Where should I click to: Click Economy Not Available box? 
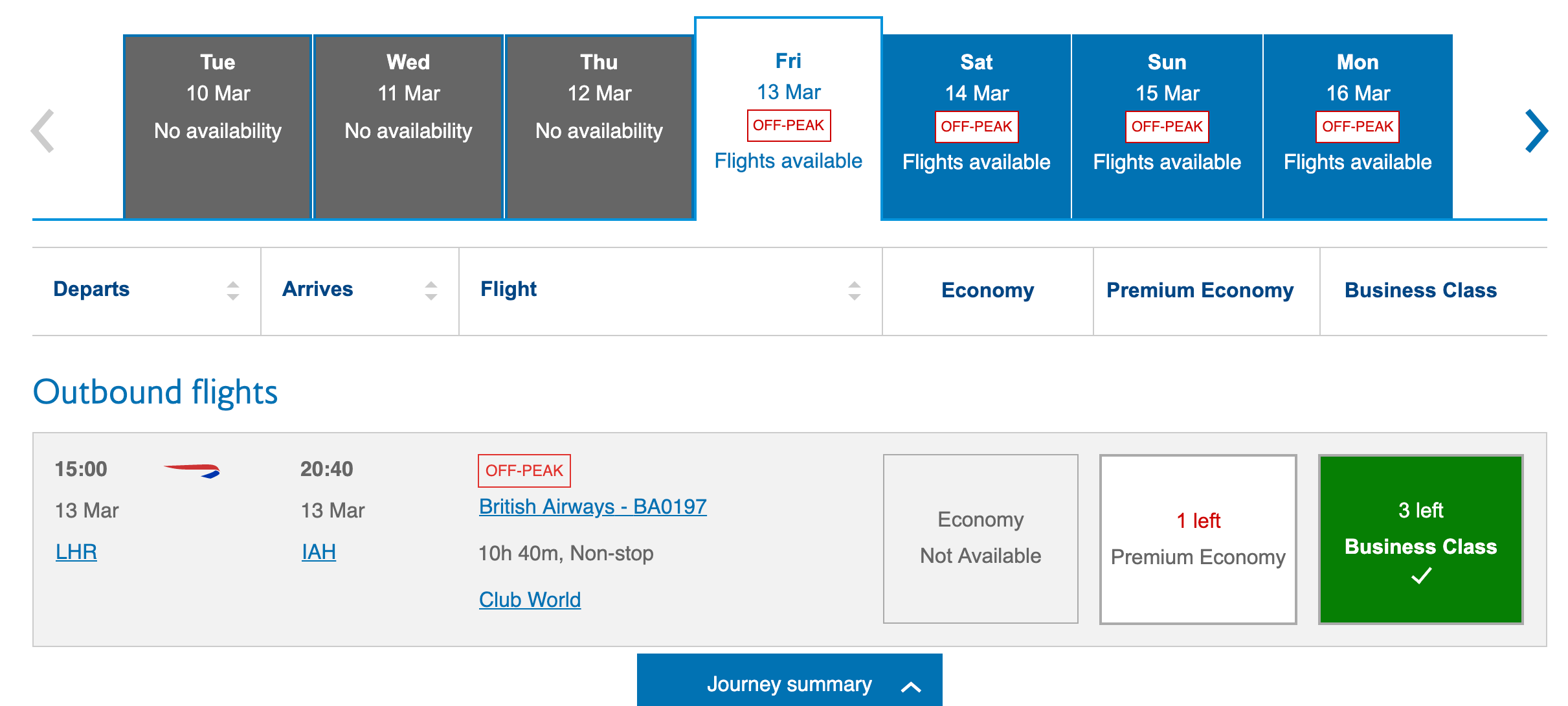click(980, 539)
